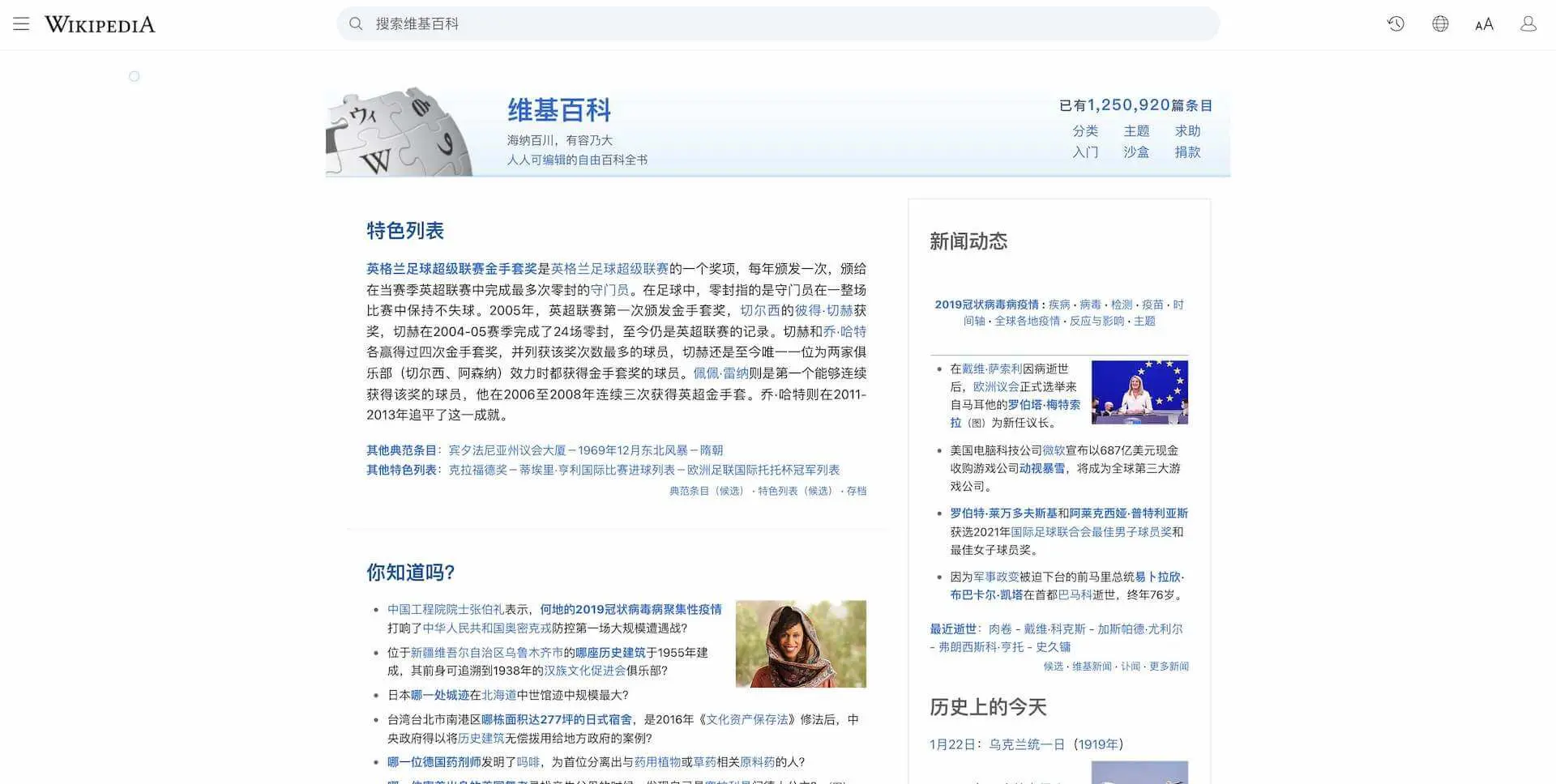The image size is (1556, 784).
Task: Click the Wikipedia wordmark logo
Action: [100, 24]
